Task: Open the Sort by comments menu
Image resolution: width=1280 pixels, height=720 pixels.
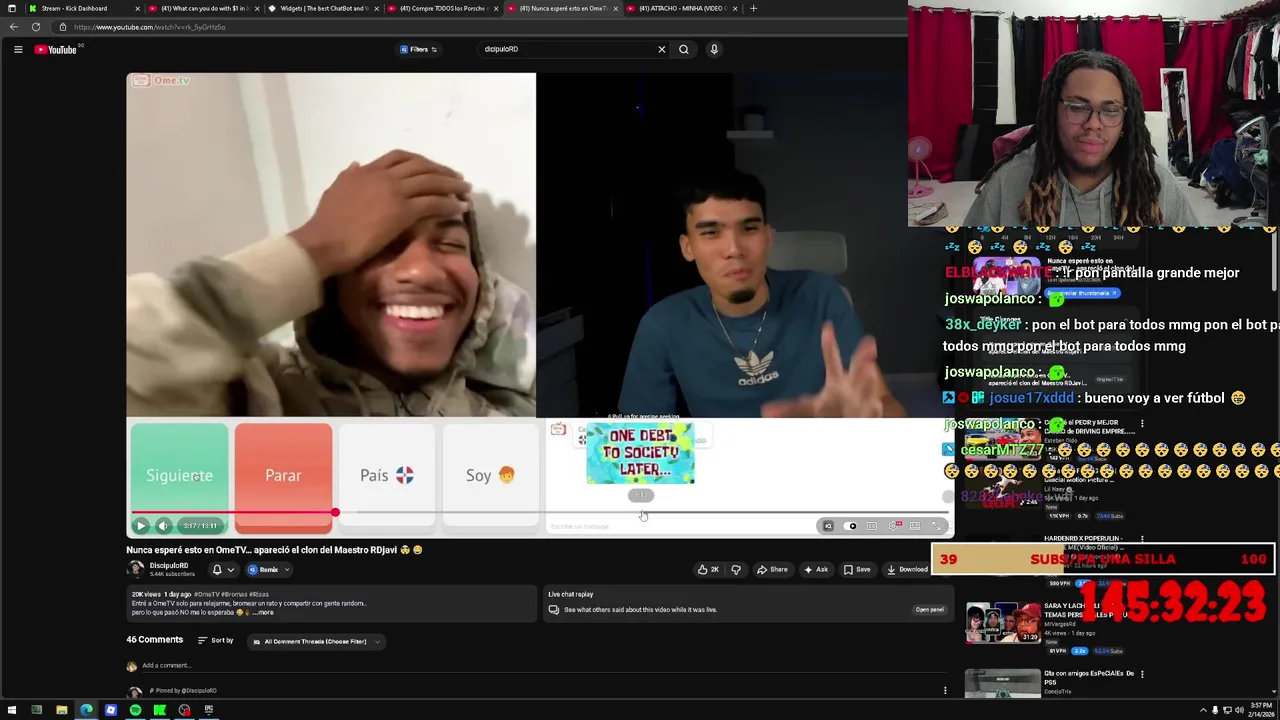Action: (x=216, y=640)
